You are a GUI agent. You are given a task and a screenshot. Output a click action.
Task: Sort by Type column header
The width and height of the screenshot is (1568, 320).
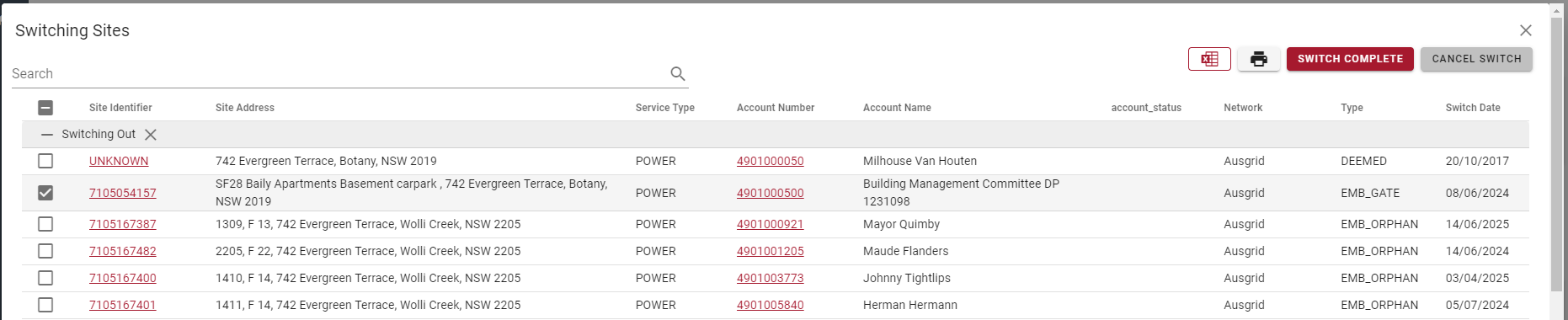coord(1352,108)
